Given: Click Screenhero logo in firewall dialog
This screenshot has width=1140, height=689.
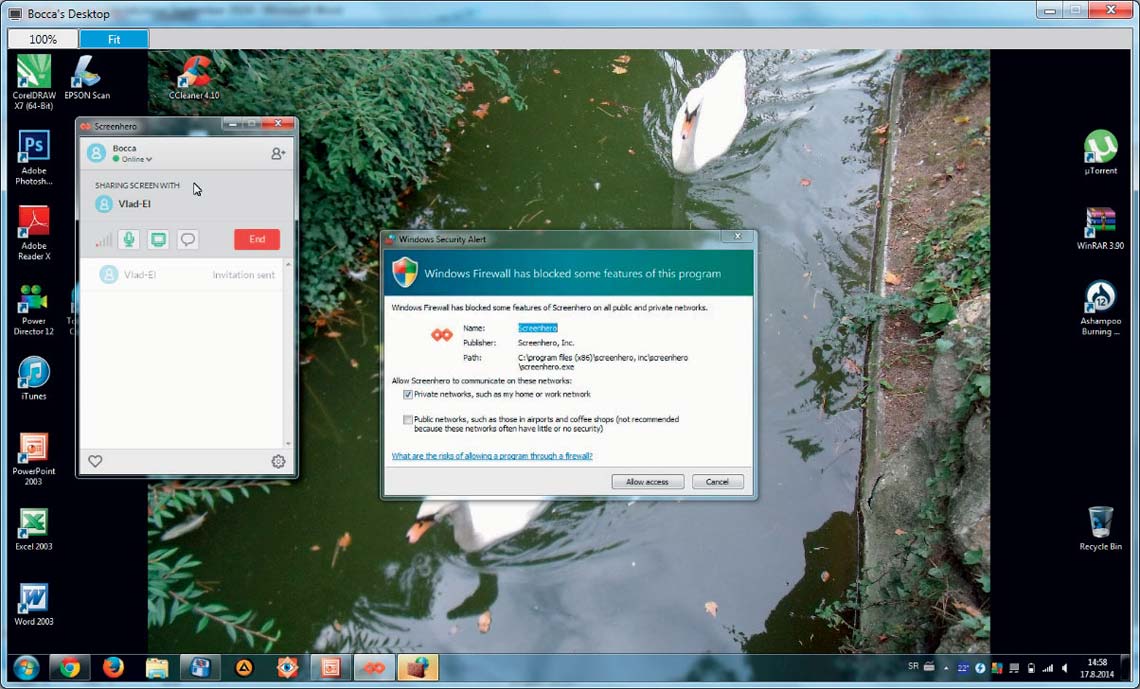Looking at the screenshot, I should [x=442, y=335].
